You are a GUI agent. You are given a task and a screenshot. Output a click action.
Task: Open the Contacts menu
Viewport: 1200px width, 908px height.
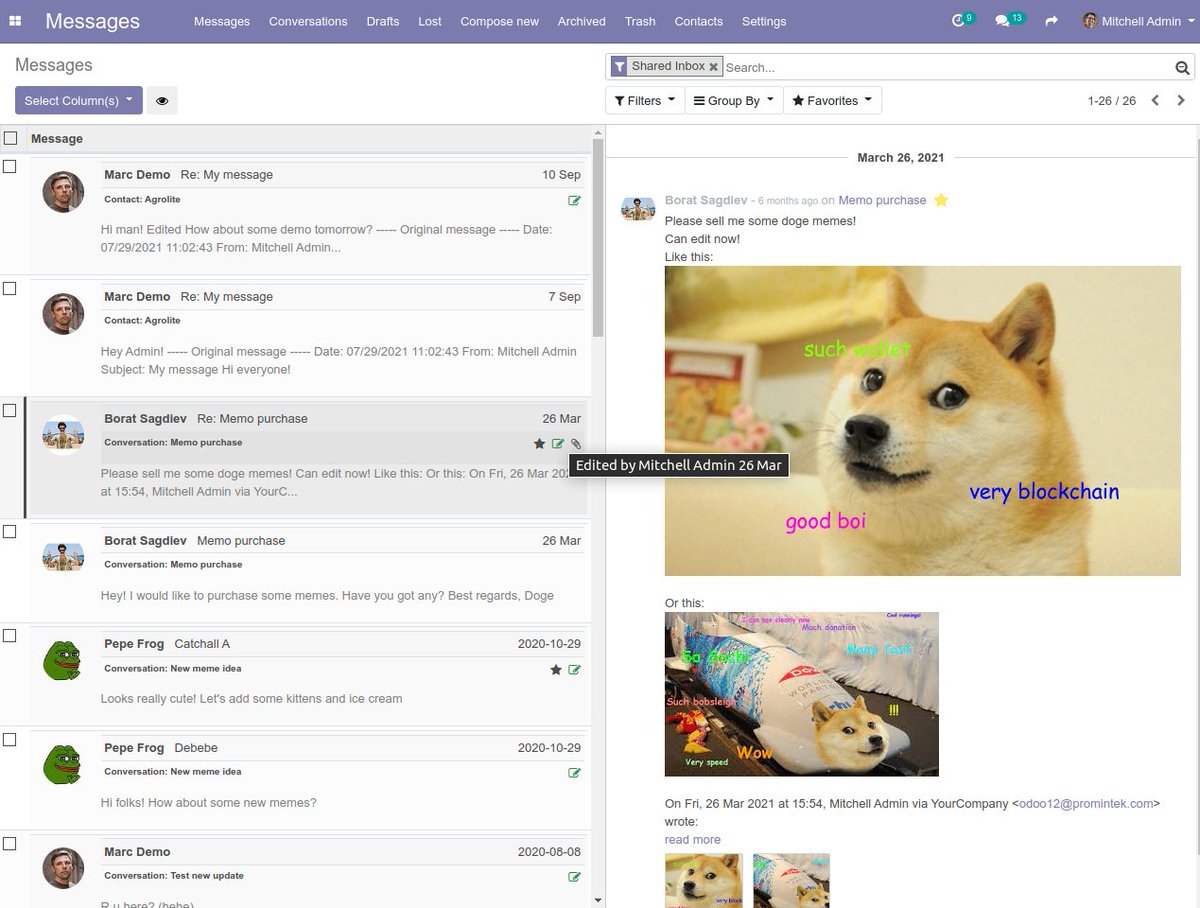click(x=698, y=21)
